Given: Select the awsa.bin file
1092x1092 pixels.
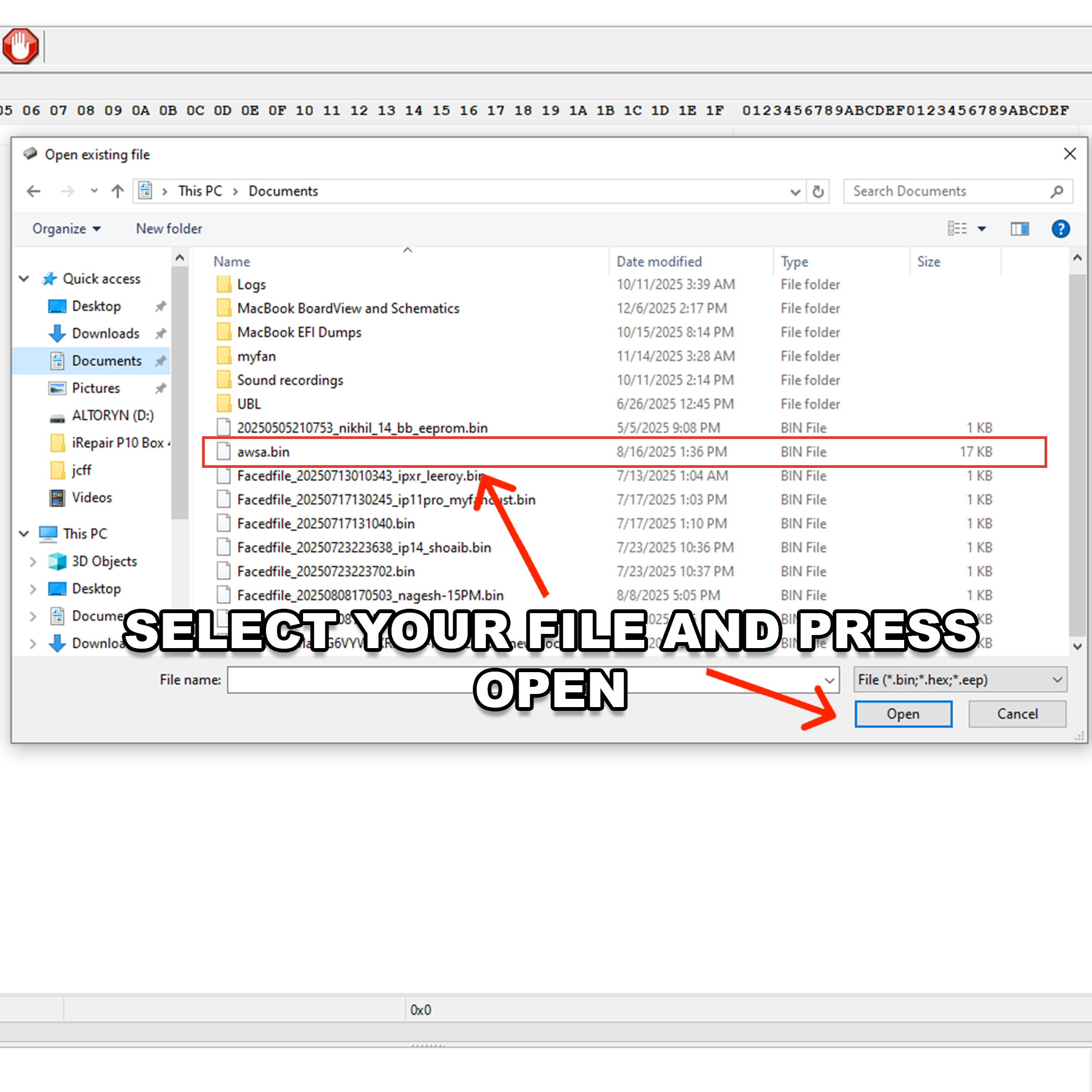Looking at the screenshot, I should click(x=263, y=452).
